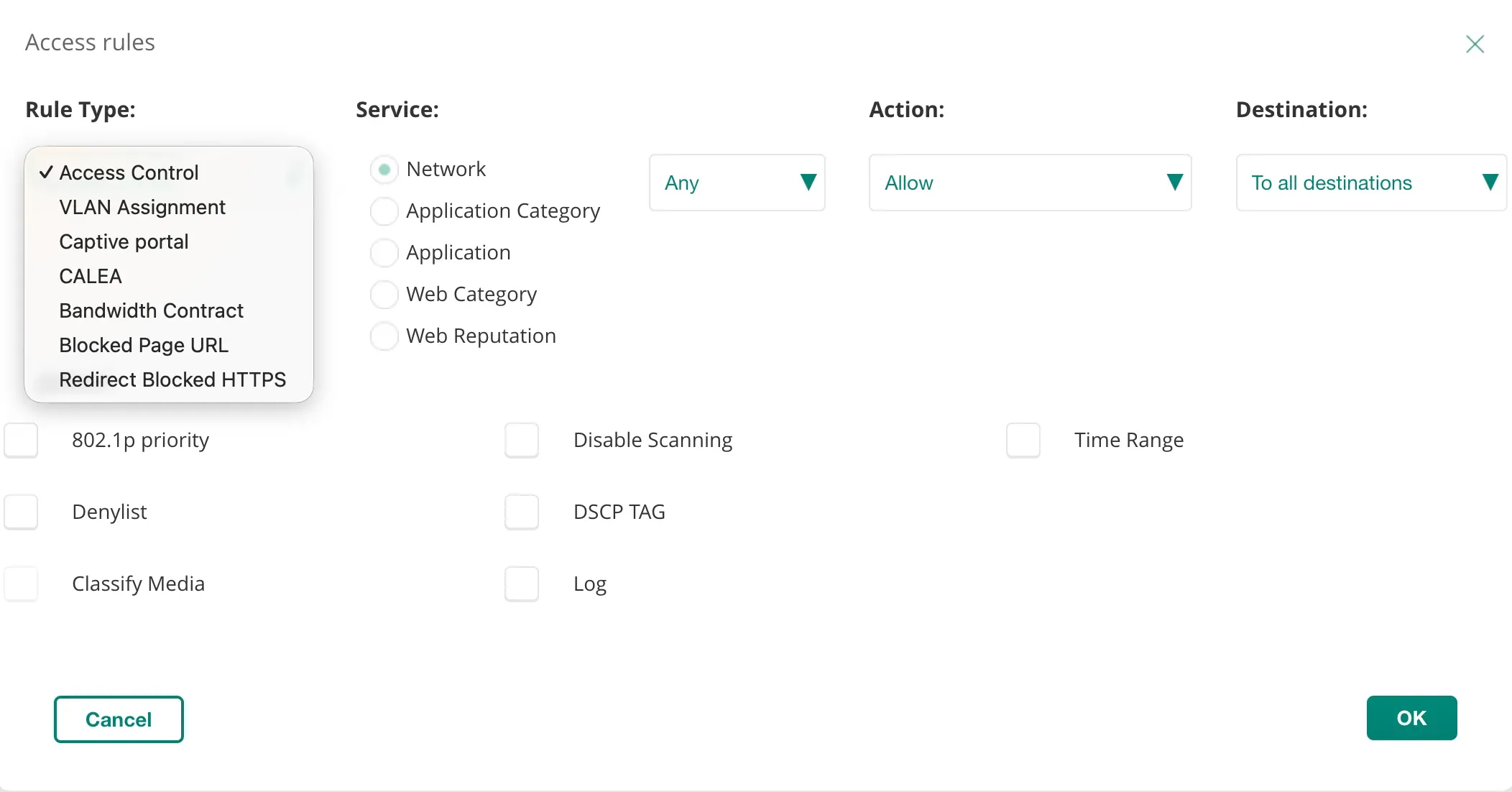
Task: Choose Blocked Page URL option
Action: [144, 345]
